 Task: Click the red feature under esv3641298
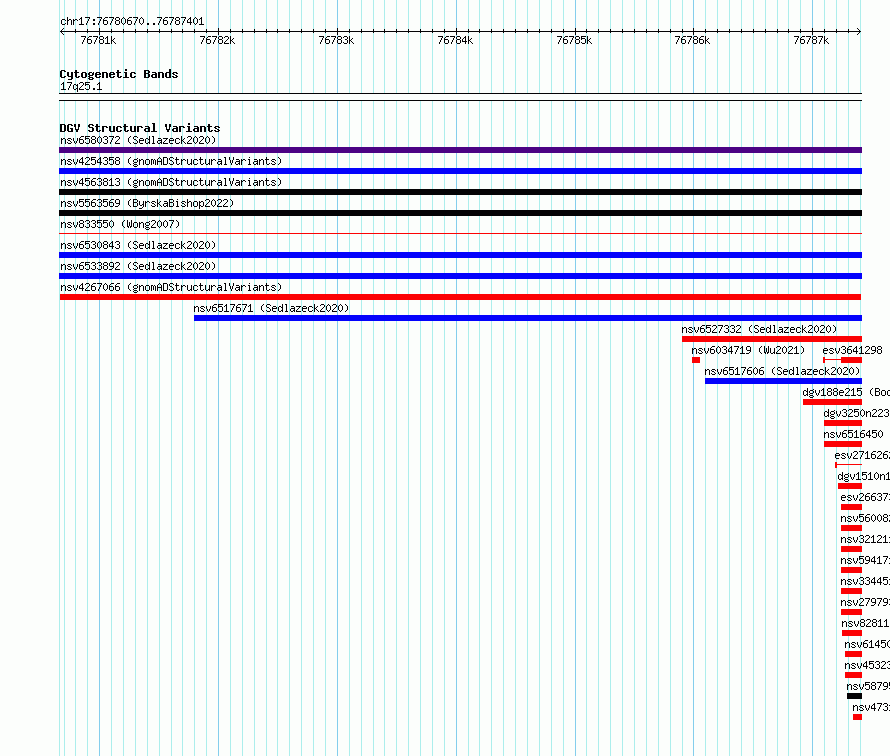pos(843,360)
